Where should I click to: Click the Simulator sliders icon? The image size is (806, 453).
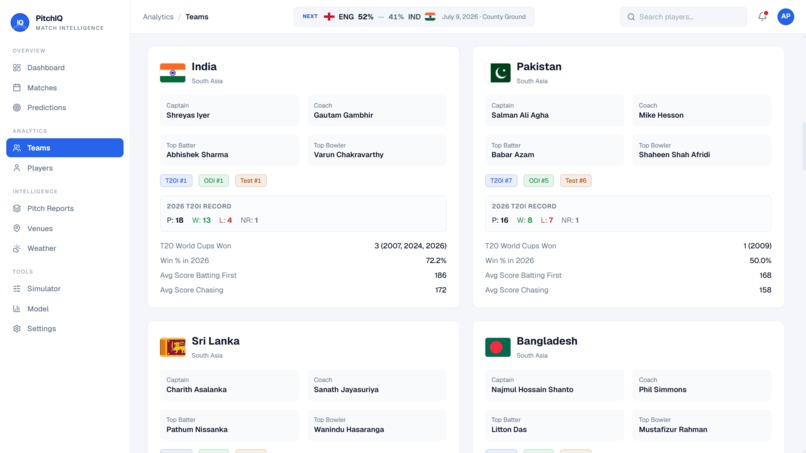pos(17,288)
